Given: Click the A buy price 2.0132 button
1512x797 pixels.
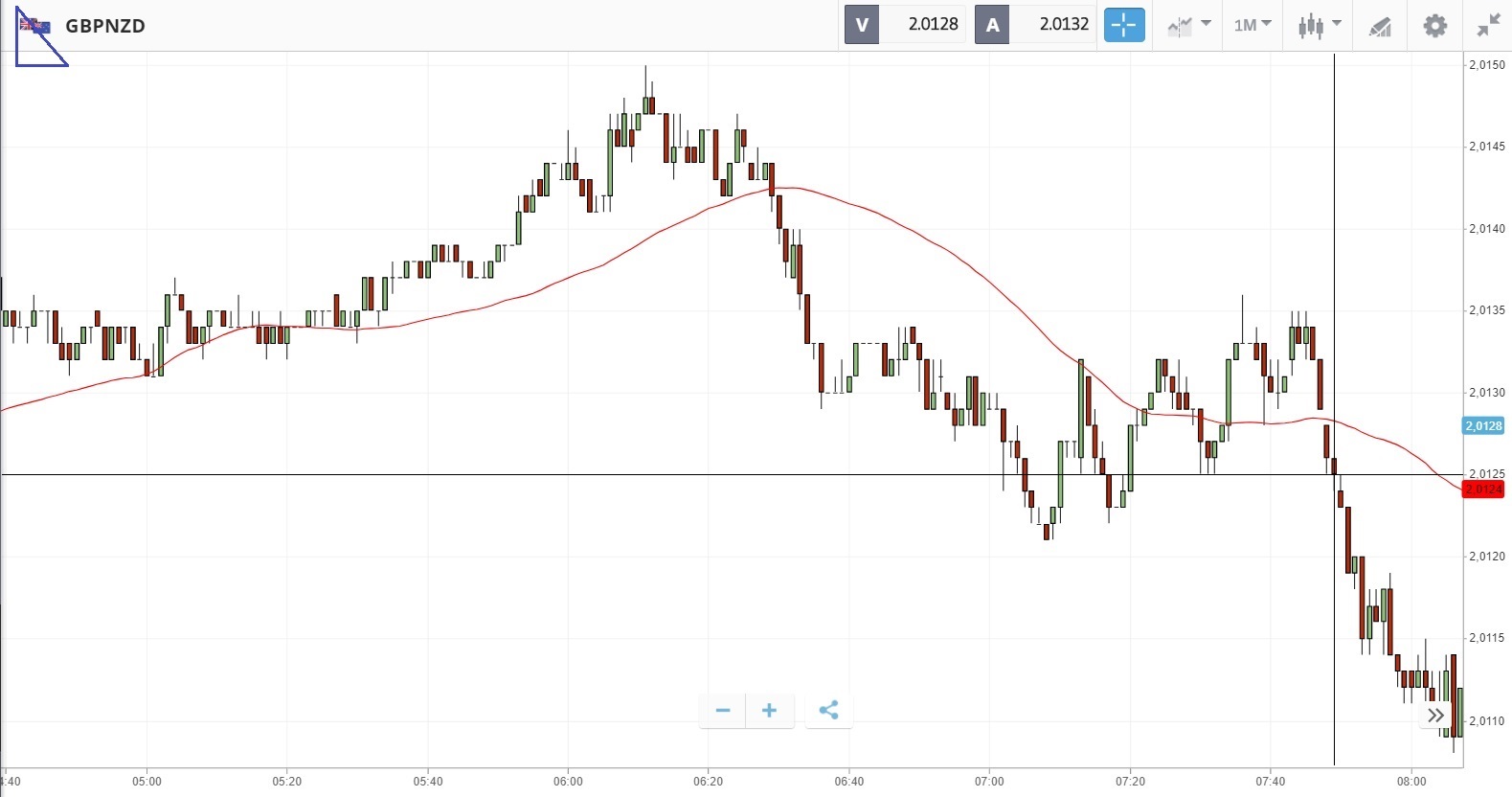Looking at the screenshot, I should tap(1035, 25).
